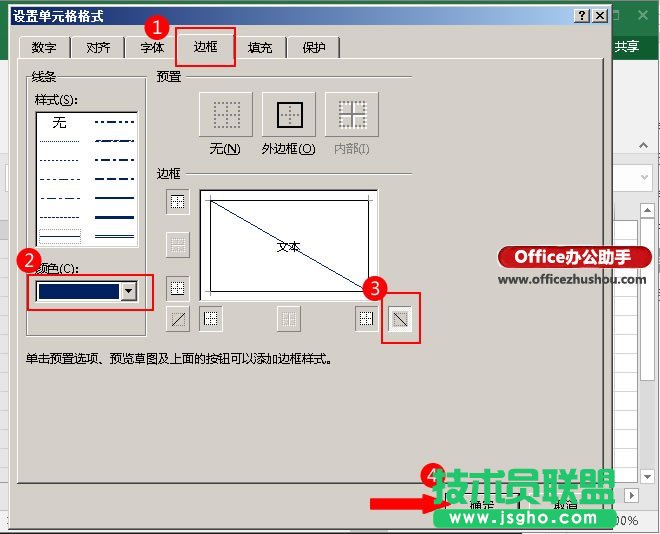660x534 pixels.
Task: Switch to the 数字 tab
Action: tap(44, 47)
